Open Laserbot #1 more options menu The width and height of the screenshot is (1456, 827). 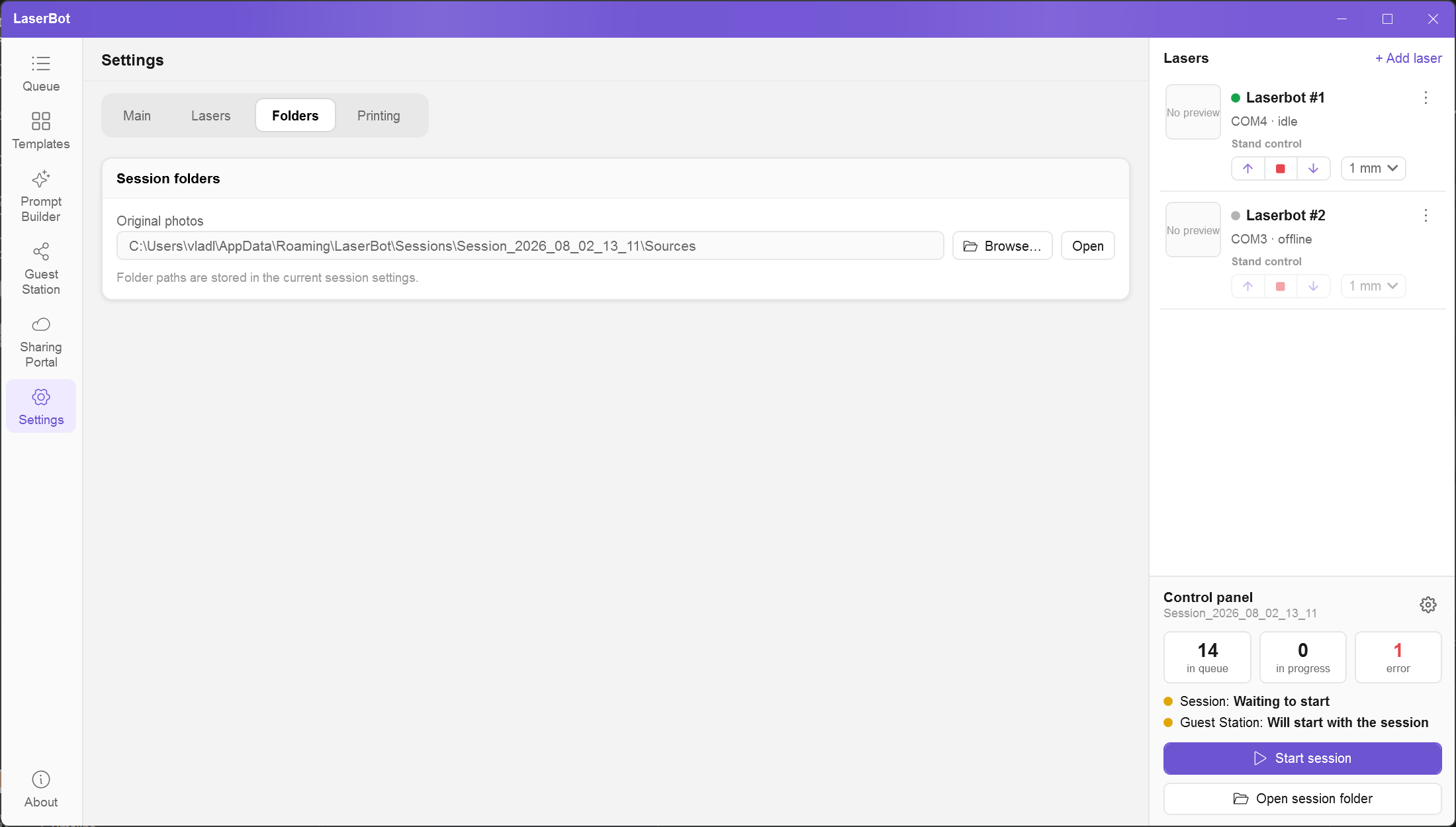coord(1426,98)
